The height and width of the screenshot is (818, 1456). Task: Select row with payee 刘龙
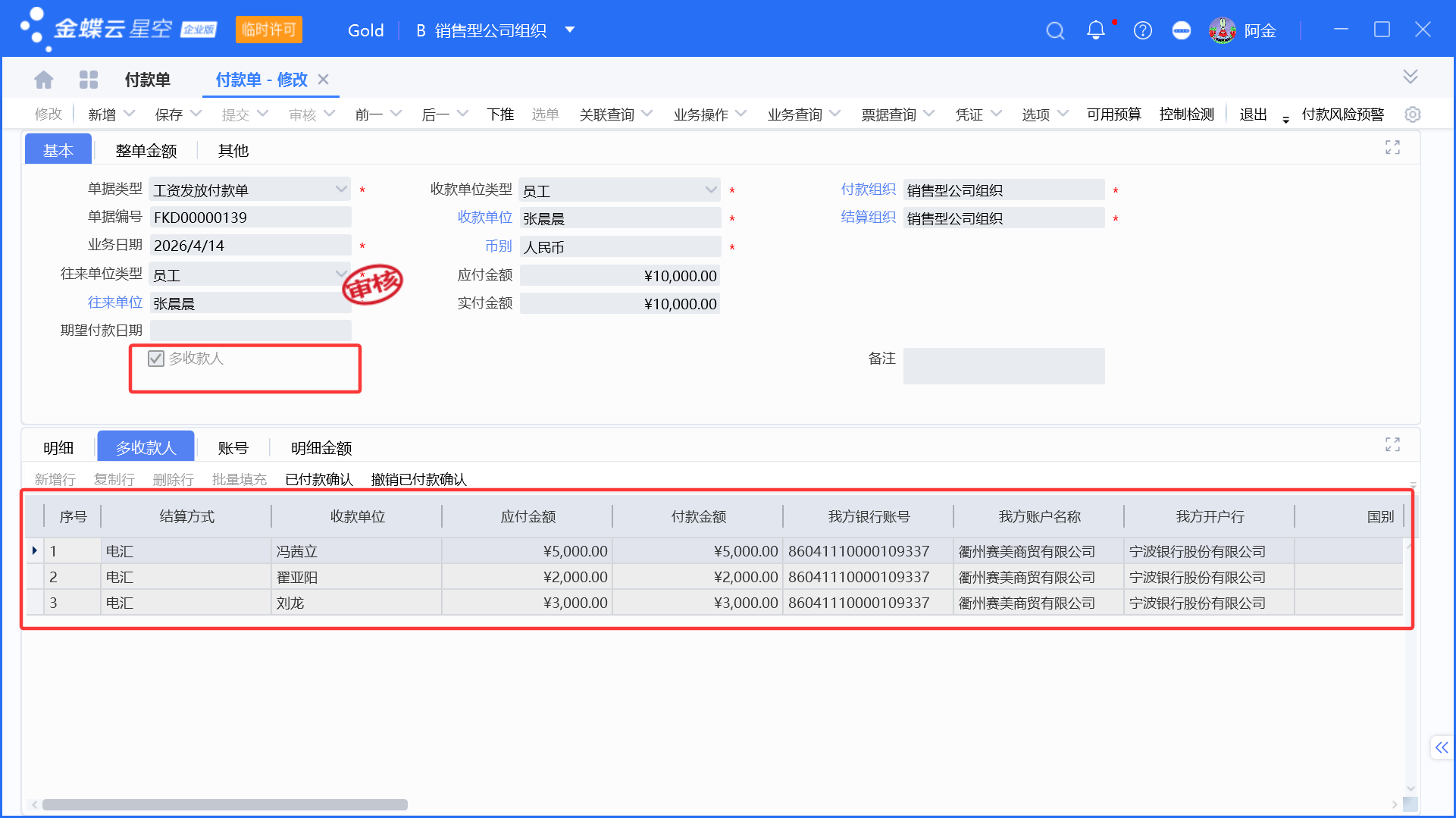[714, 603]
